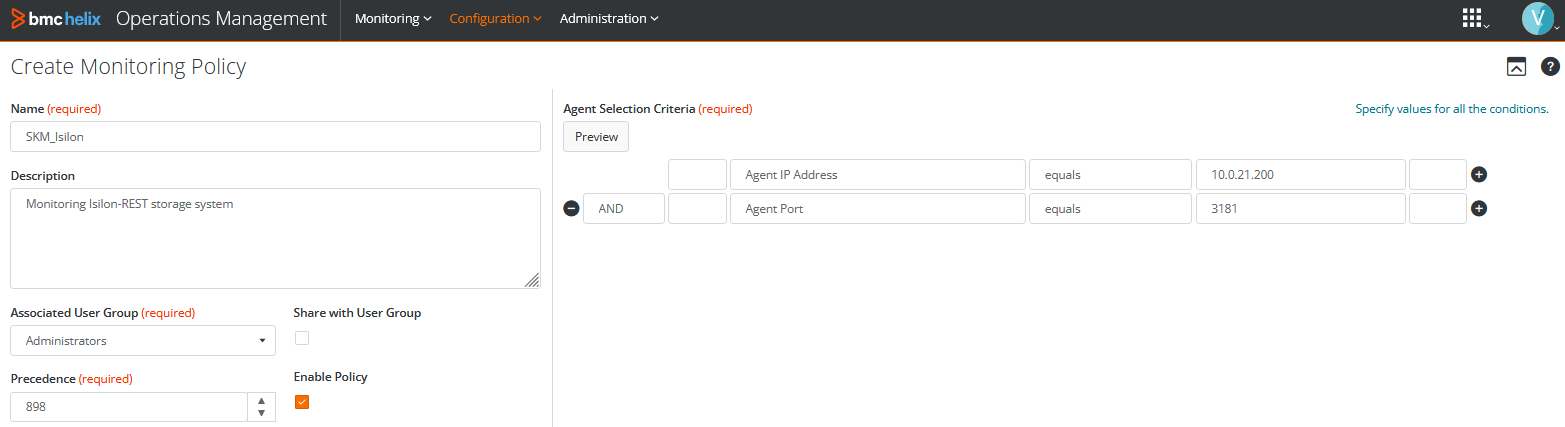This screenshot has width=1565, height=427.
Task: Select the Agent Port criteria field
Action: click(x=878, y=209)
